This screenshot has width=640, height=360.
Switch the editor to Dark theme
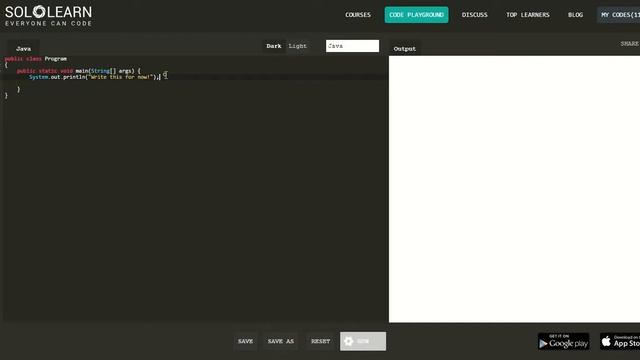click(x=274, y=46)
